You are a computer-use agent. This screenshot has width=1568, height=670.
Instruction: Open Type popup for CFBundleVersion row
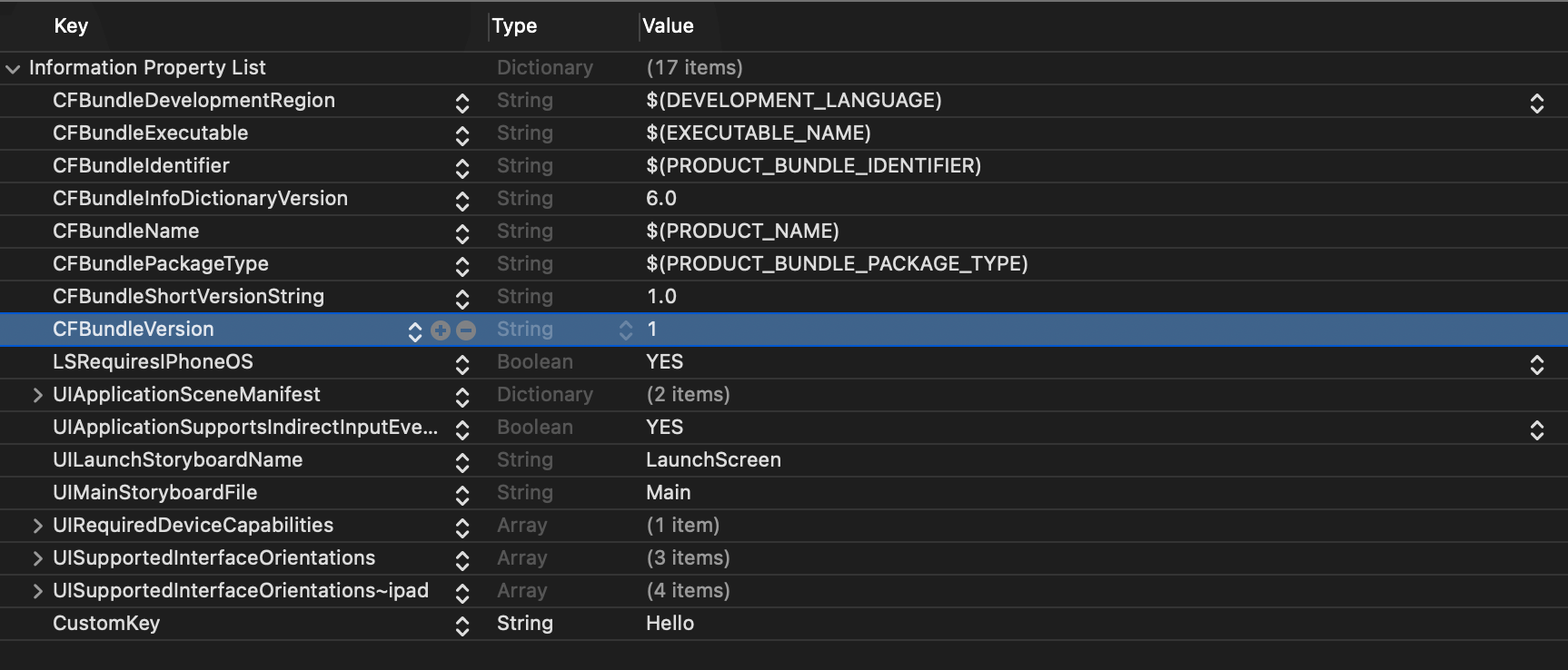tap(625, 330)
